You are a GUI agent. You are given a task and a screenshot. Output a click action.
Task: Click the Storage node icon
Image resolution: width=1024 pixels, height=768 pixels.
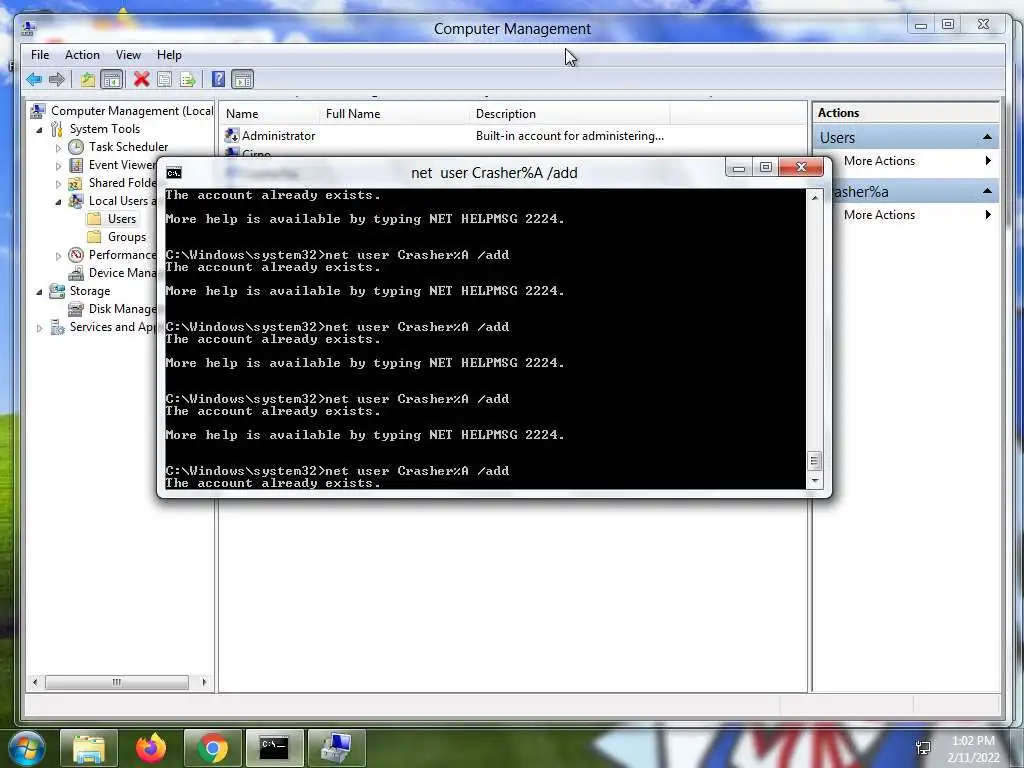point(57,291)
